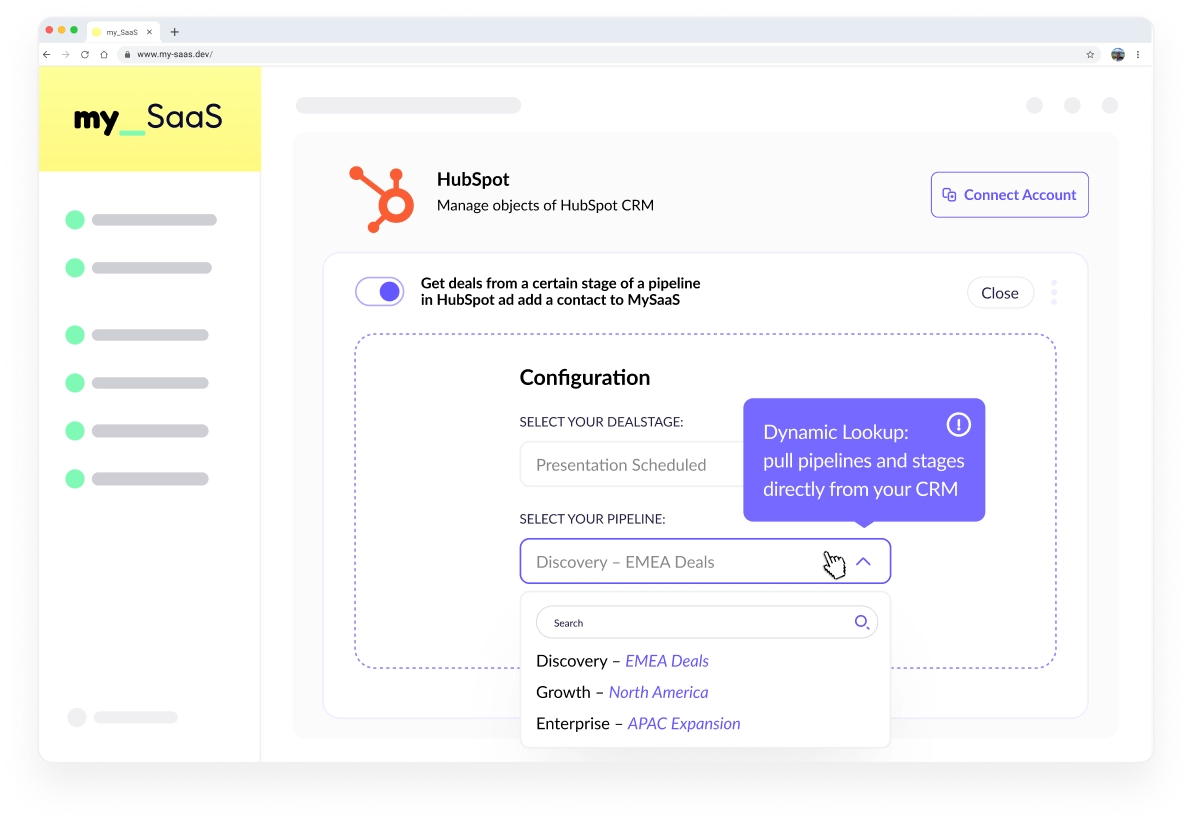Toggle off the HubSpot deals workflow switch
The width and height of the screenshot is (1193, 822).
[x=380, y=292]
